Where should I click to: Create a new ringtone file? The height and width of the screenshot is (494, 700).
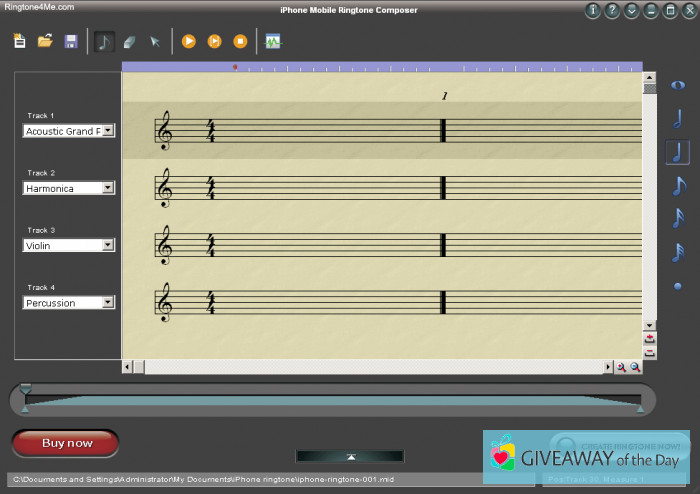20,41
